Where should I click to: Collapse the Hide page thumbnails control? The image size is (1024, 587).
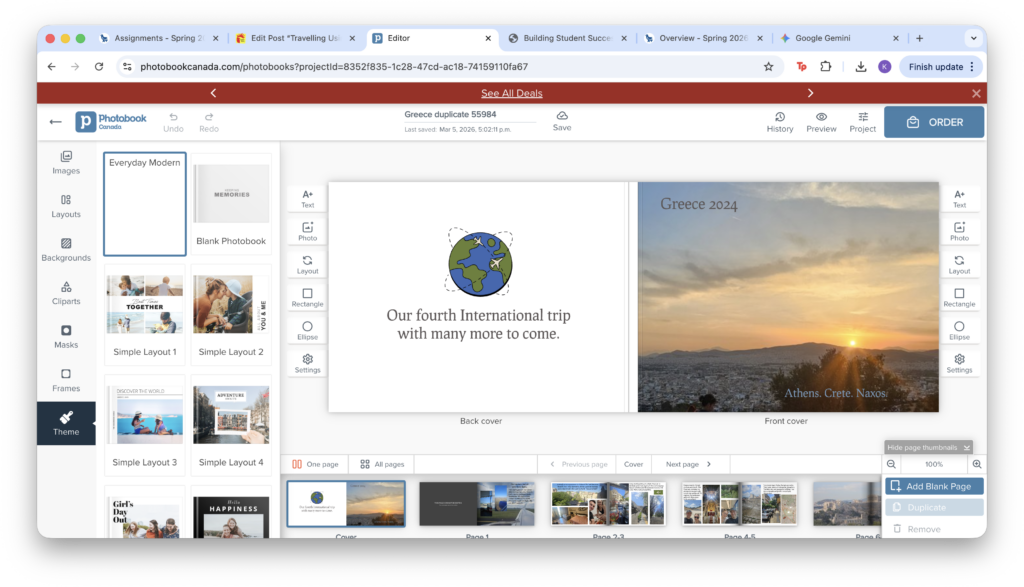click(x=928, y=447)
